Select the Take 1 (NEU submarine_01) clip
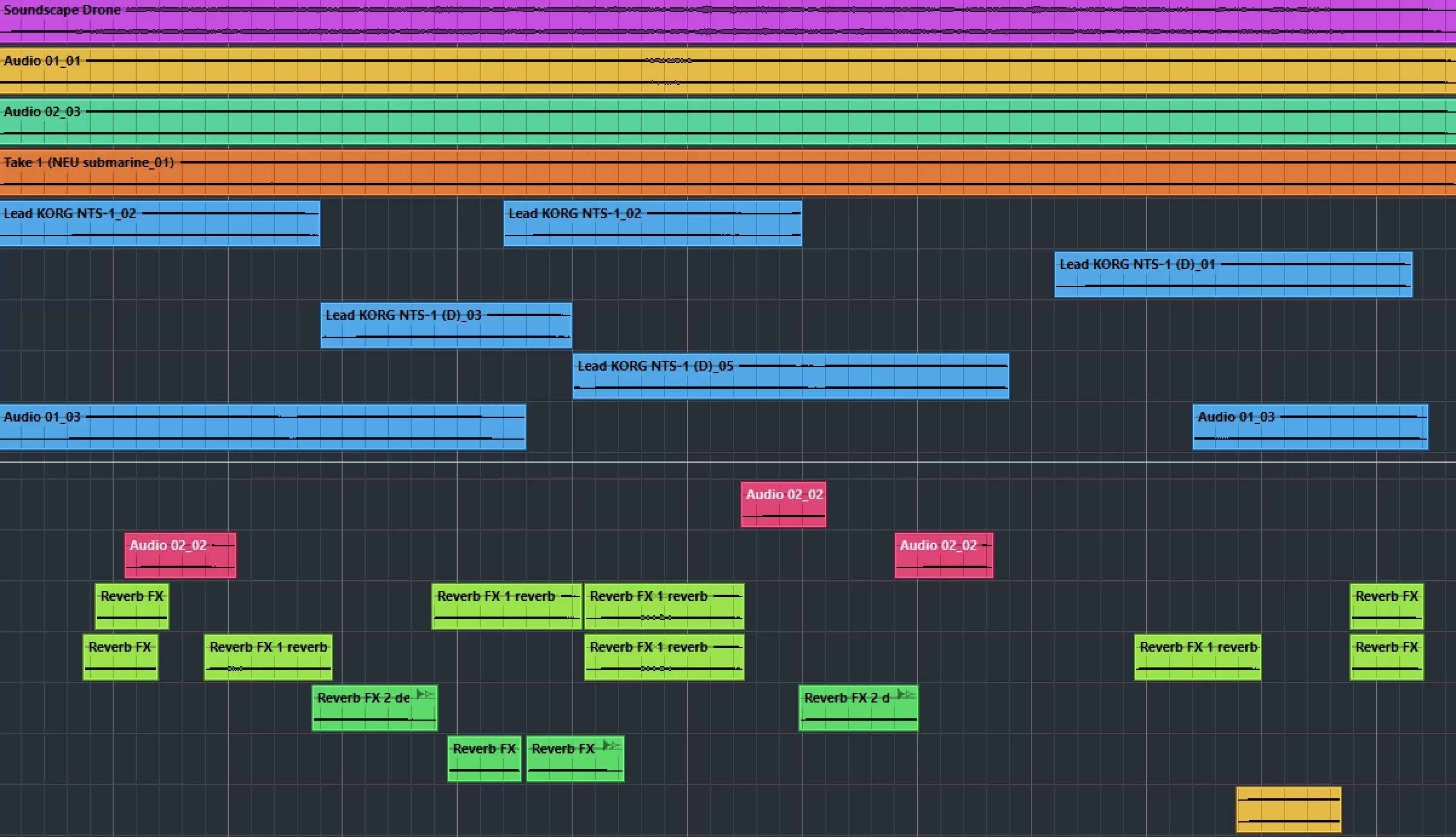Viewport: 1456px width, 837px height. pos(727,173)
